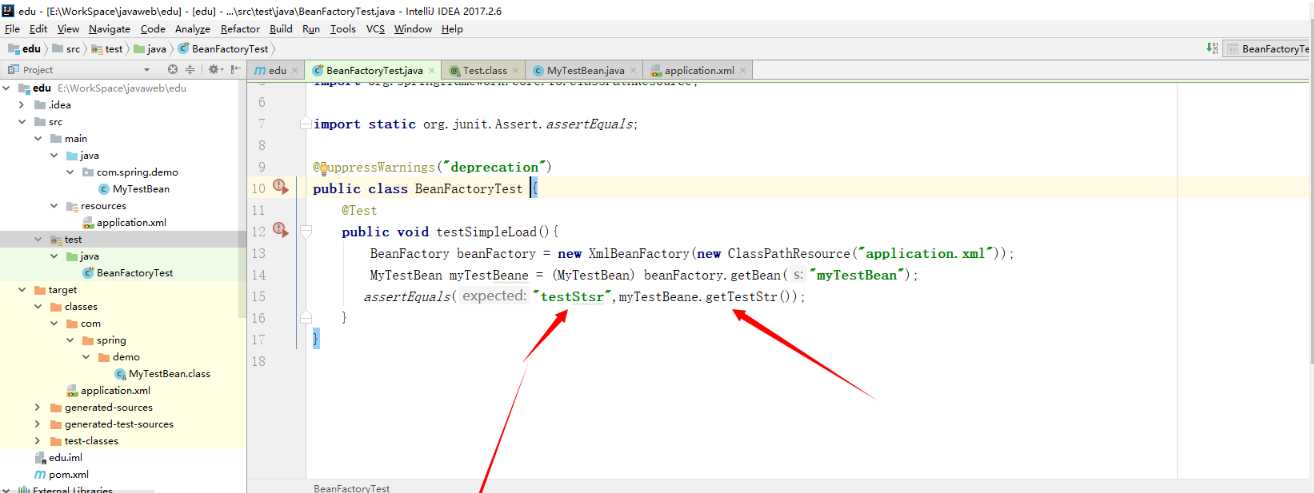Click the BeanFactoryTest breadcrumb below the editor
The image size is (1314, 493).
pyautogui.click(x=351, y=488)
